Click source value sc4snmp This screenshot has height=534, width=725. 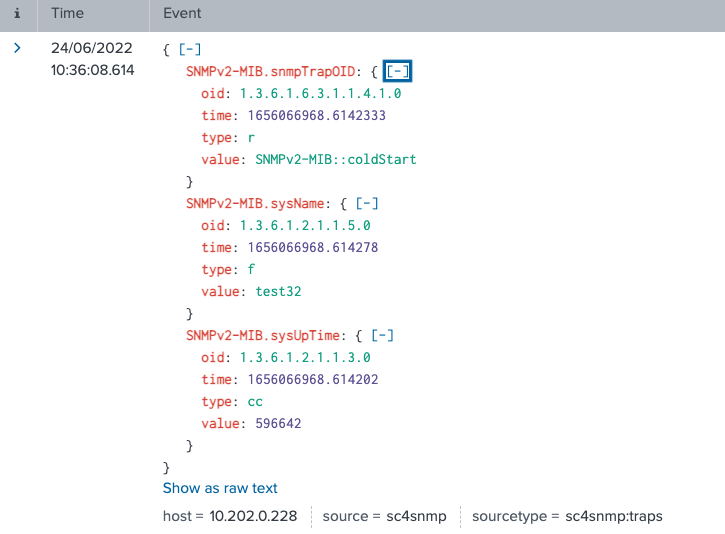pos(416,516)
